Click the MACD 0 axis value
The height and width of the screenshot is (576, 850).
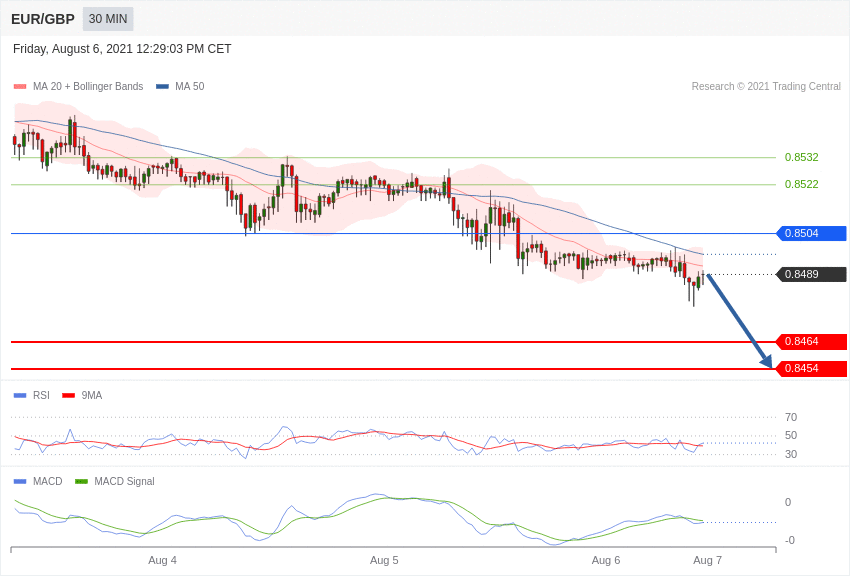point(788,502)
